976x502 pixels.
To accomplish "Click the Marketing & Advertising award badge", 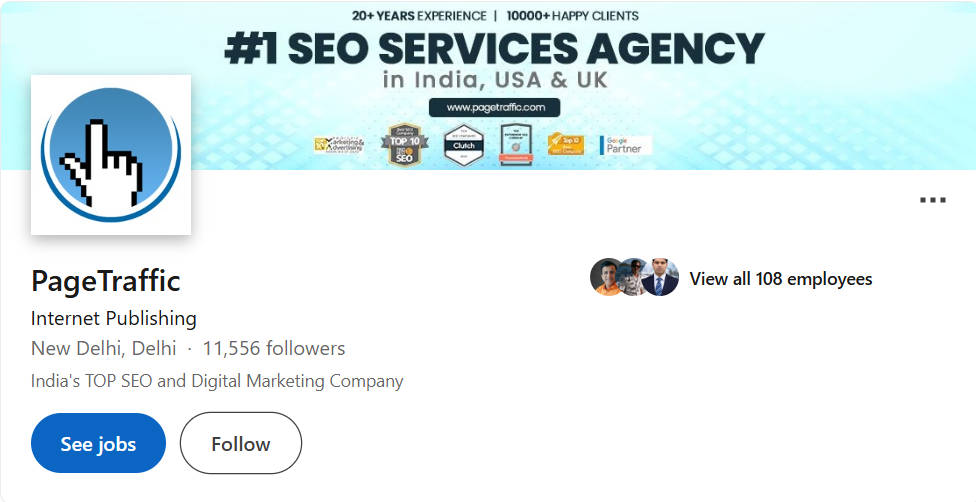I will click(340, 145).
